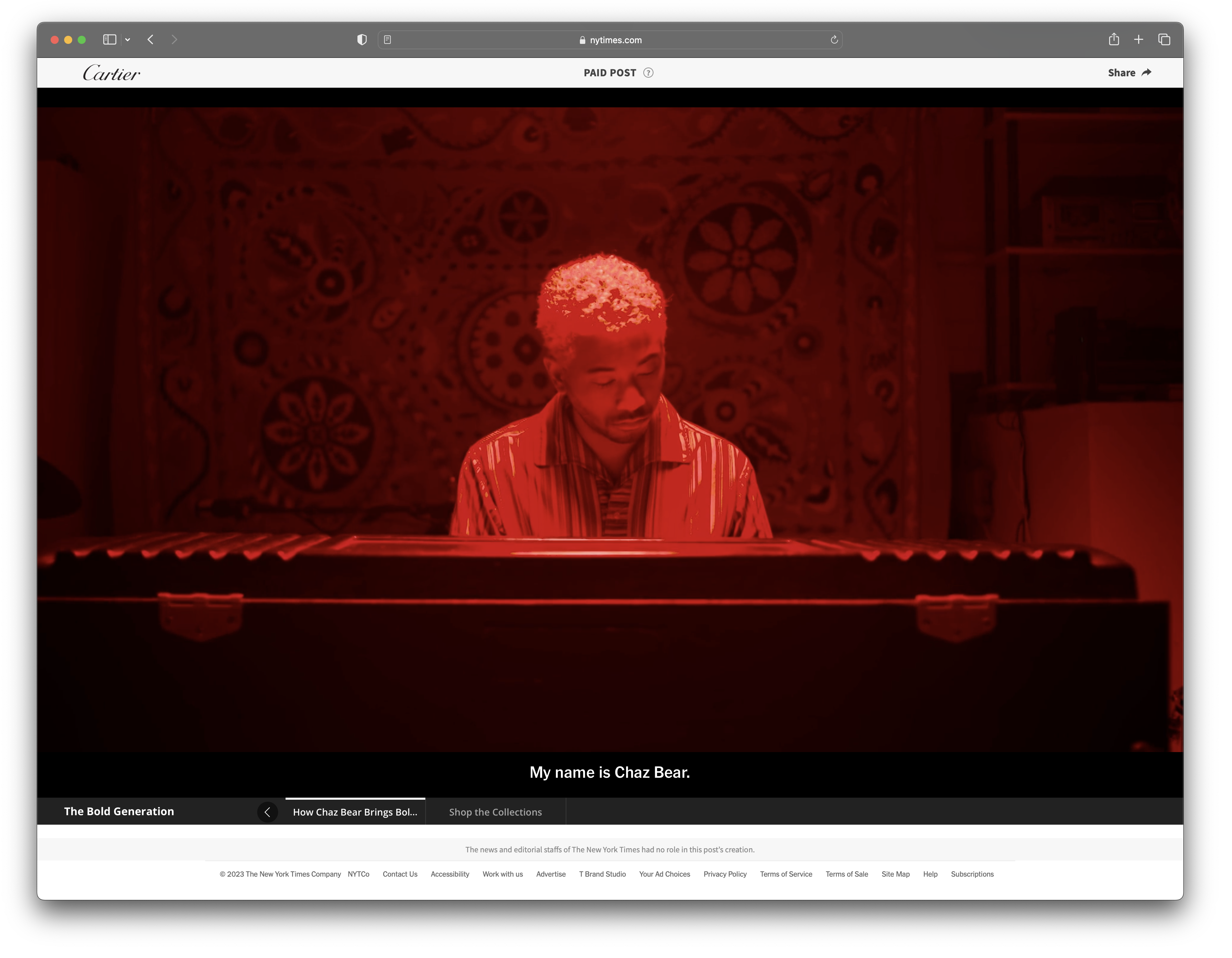1232x958 pixels.
Task: Select the How Chaz Bear Brings Bold tab
Action: click(355, 812)
